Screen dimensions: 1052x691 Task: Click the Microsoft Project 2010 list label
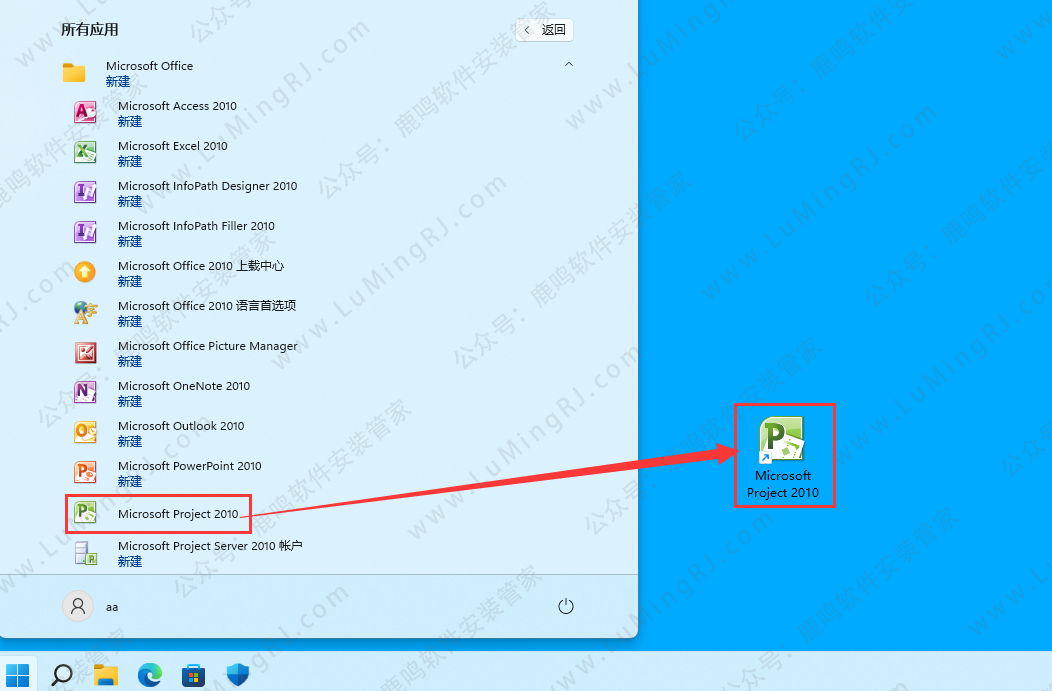[178, 514]
